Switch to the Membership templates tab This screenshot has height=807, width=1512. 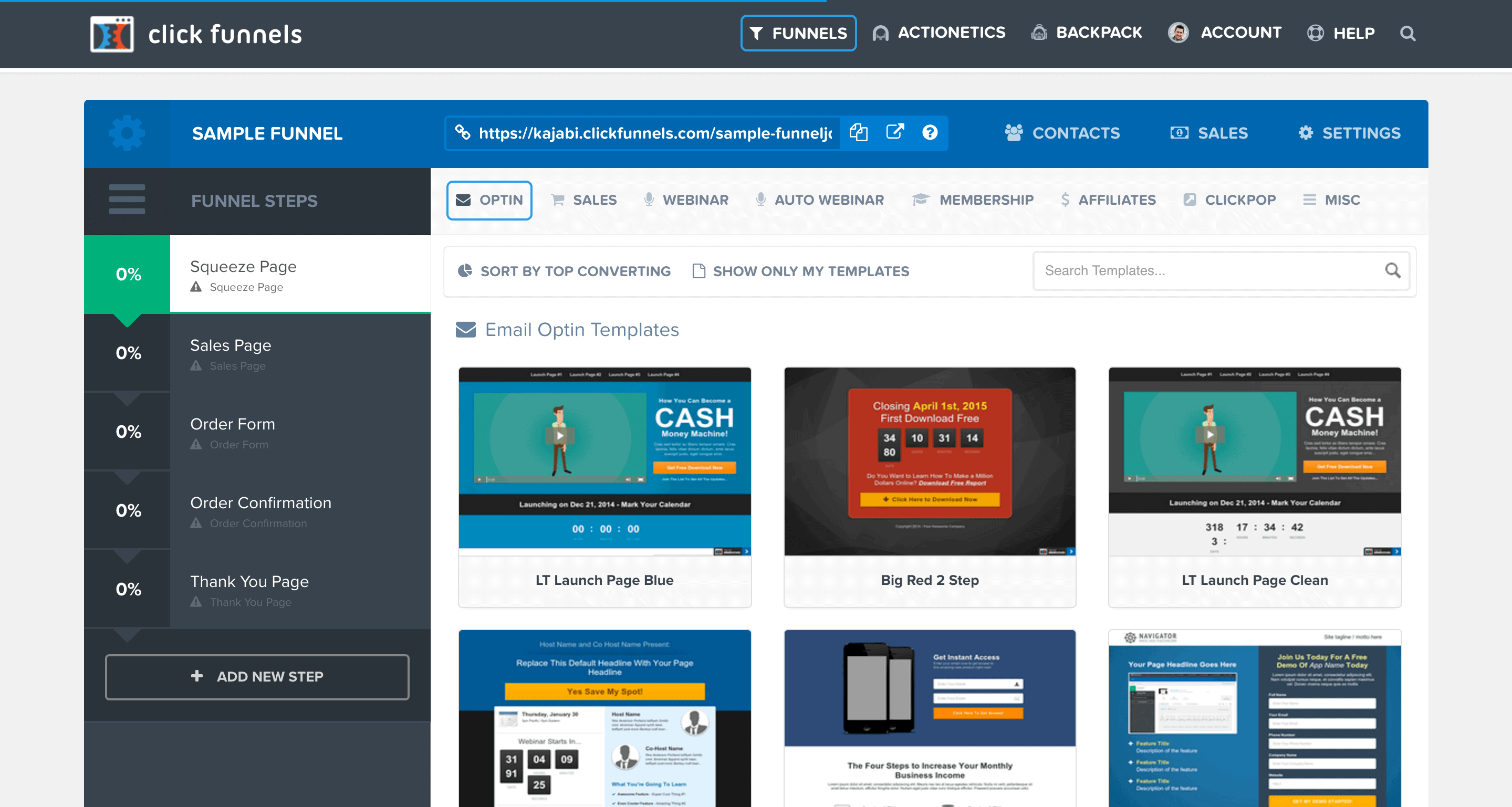pos(973,200)
